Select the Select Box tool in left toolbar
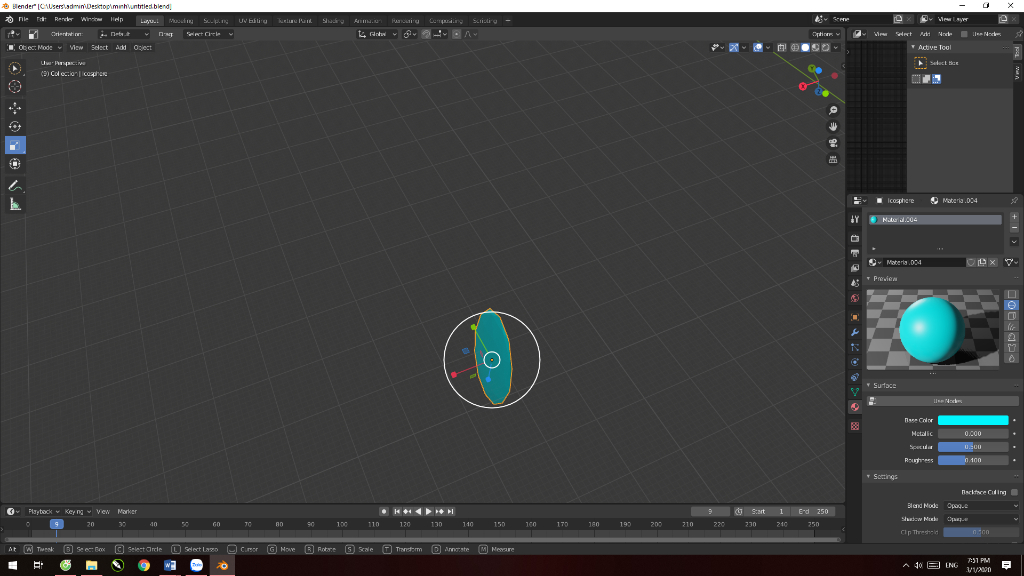Viewport: 1024px width, 576px height. 15,69
